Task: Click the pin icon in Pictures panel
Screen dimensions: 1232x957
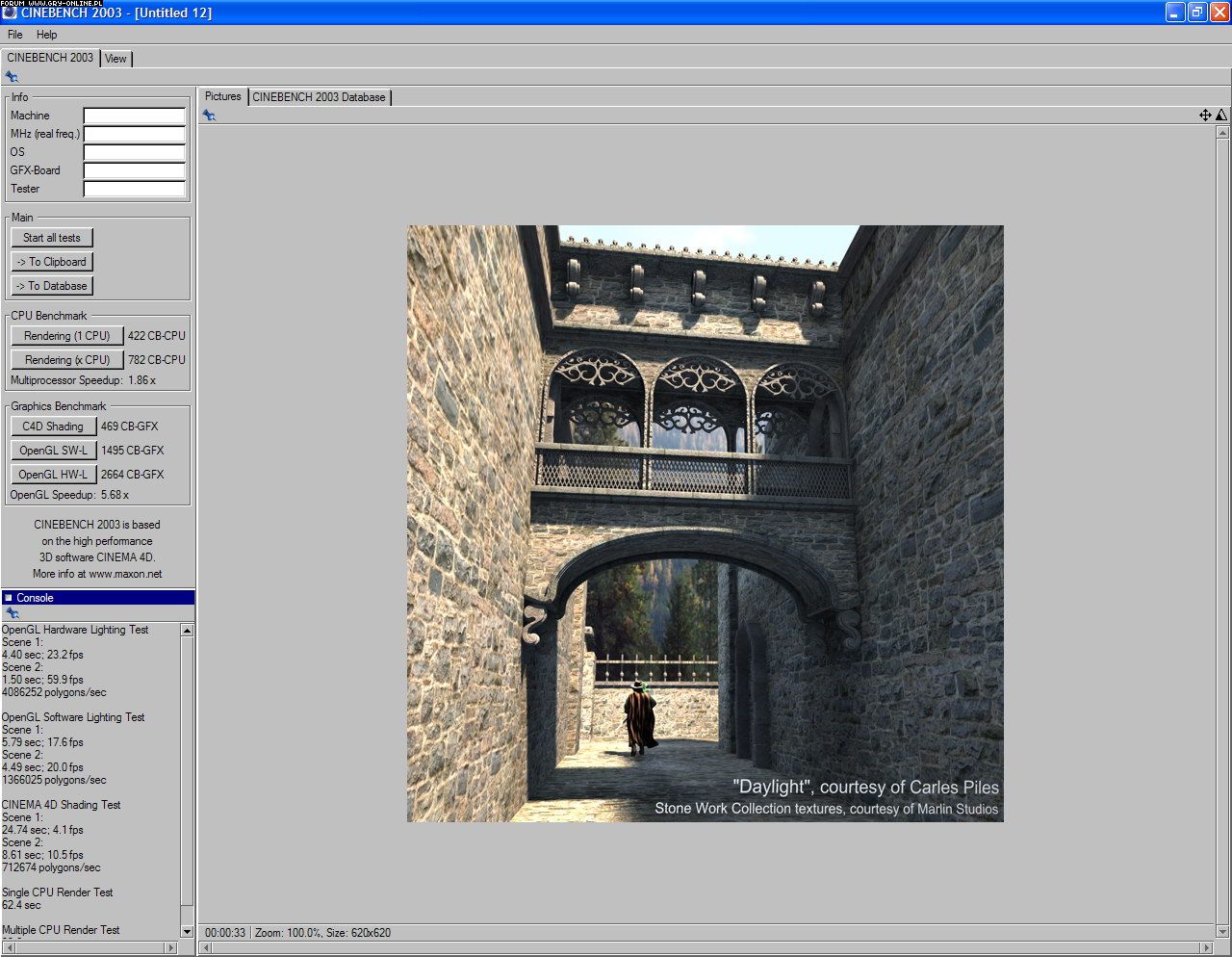Action: (209, 116)
